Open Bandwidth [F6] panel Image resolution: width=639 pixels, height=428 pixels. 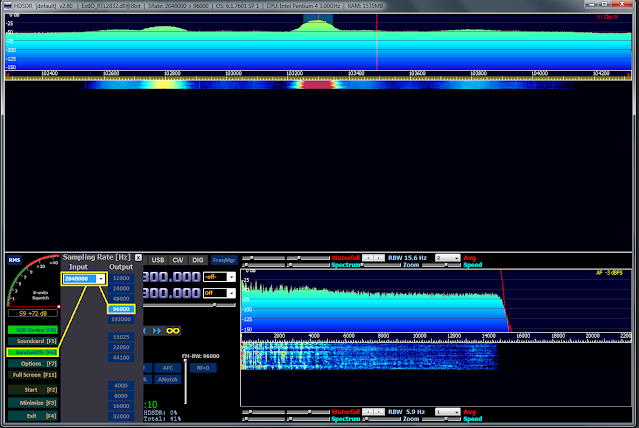(x=33, y=352)
